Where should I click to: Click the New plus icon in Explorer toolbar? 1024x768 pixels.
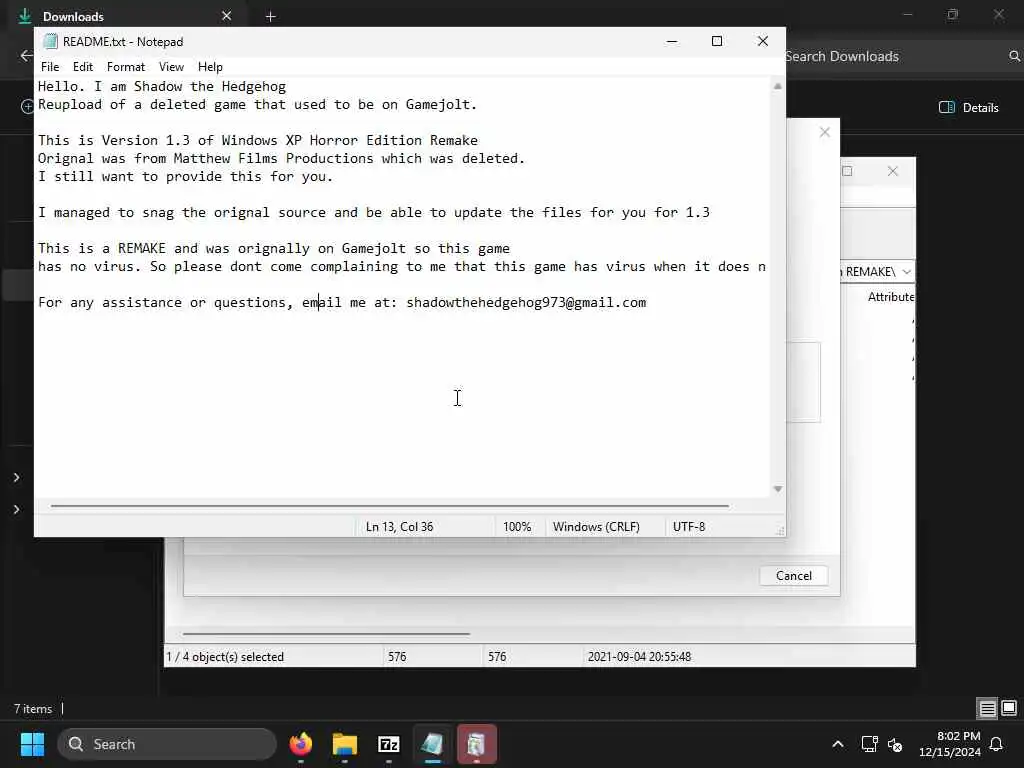pyautogui.click(x=27, y=106)
